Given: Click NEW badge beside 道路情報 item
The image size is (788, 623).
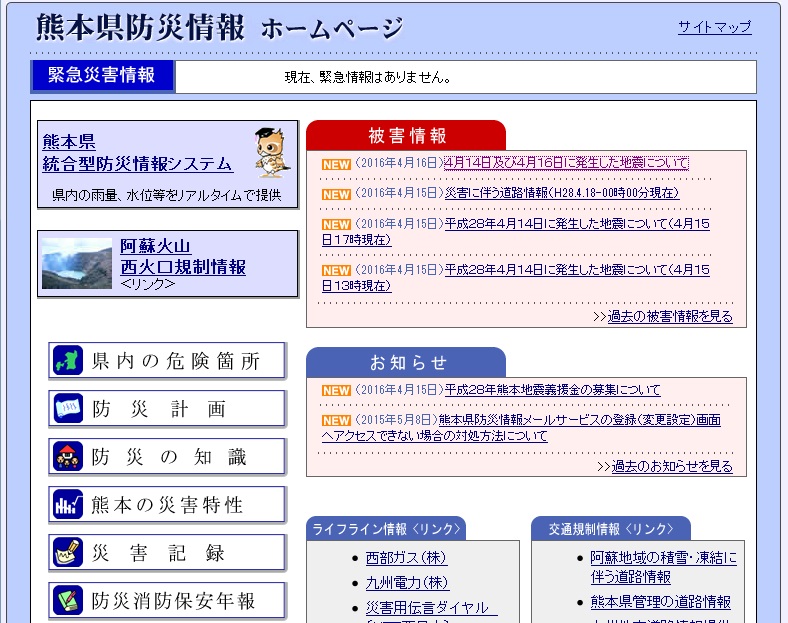Looking at the screenshot, I should tap(336, 194).
